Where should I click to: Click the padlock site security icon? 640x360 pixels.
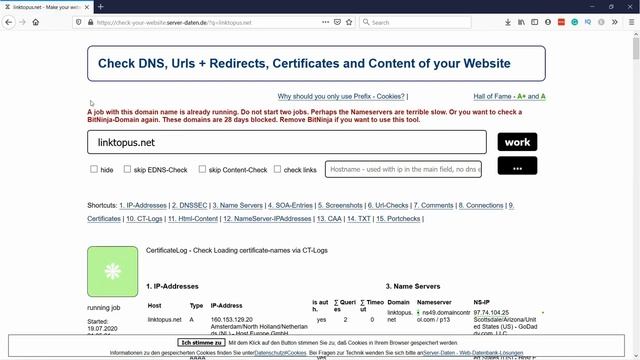(91, 22)
